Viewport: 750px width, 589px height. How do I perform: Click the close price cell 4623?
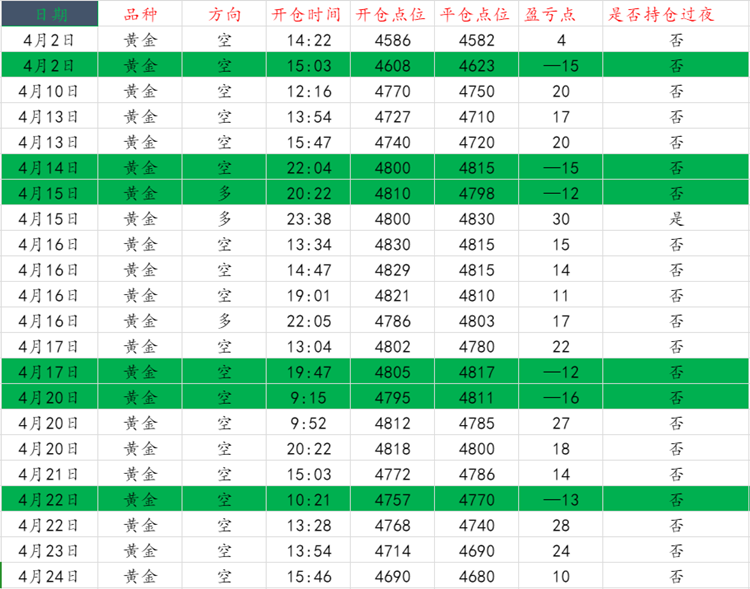477,65
